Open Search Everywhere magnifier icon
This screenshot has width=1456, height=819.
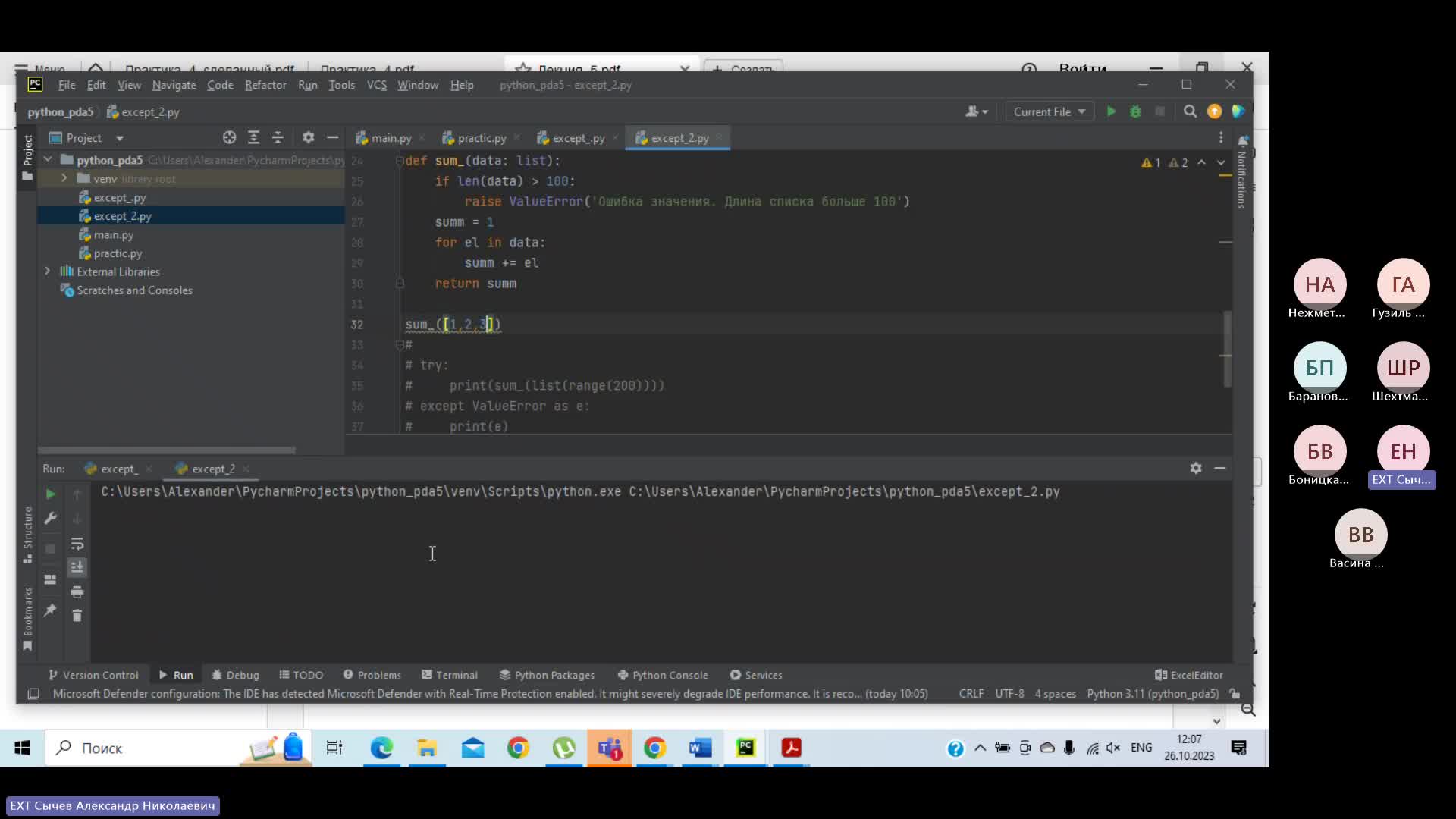point(1190,111)
